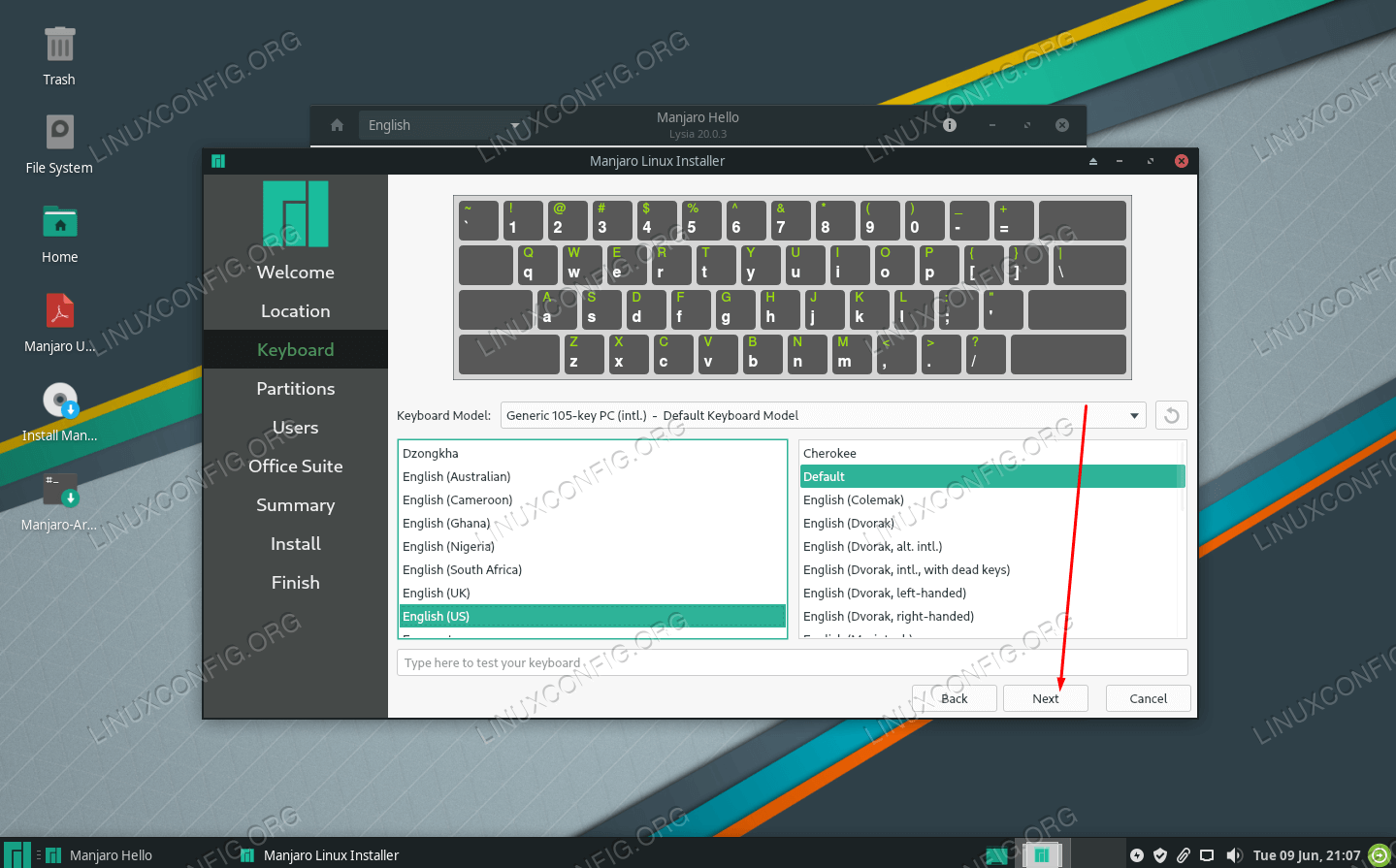Select English (Dvorak, right-handed) variant
Screen dimensions: 1396x868
[988, 616]
